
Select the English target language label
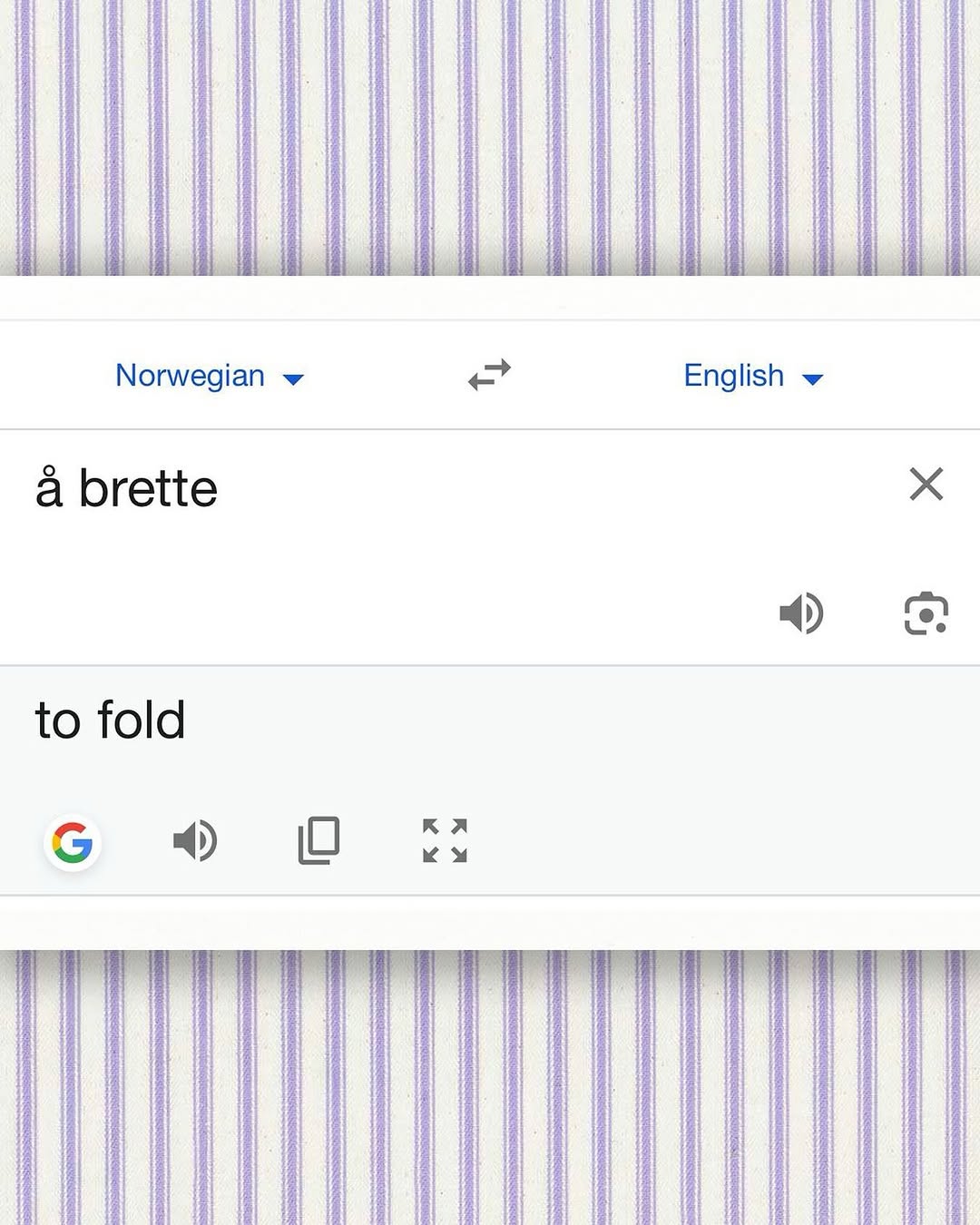pos(733,376)
